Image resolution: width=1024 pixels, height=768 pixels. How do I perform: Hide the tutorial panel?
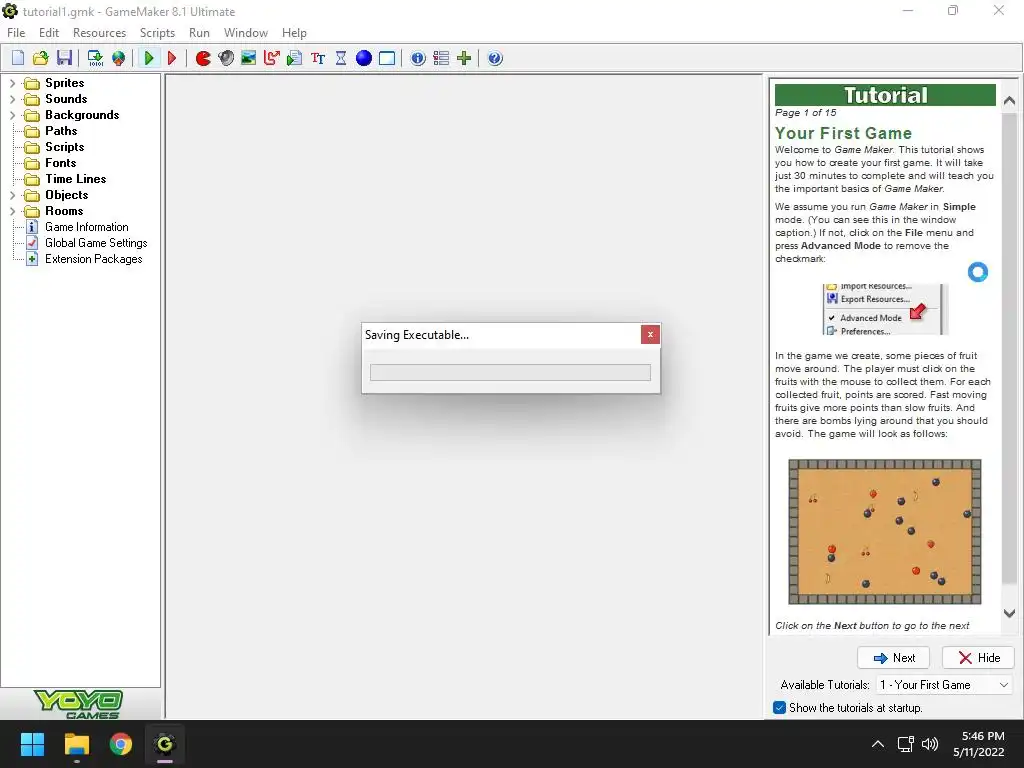click(978, 658)
